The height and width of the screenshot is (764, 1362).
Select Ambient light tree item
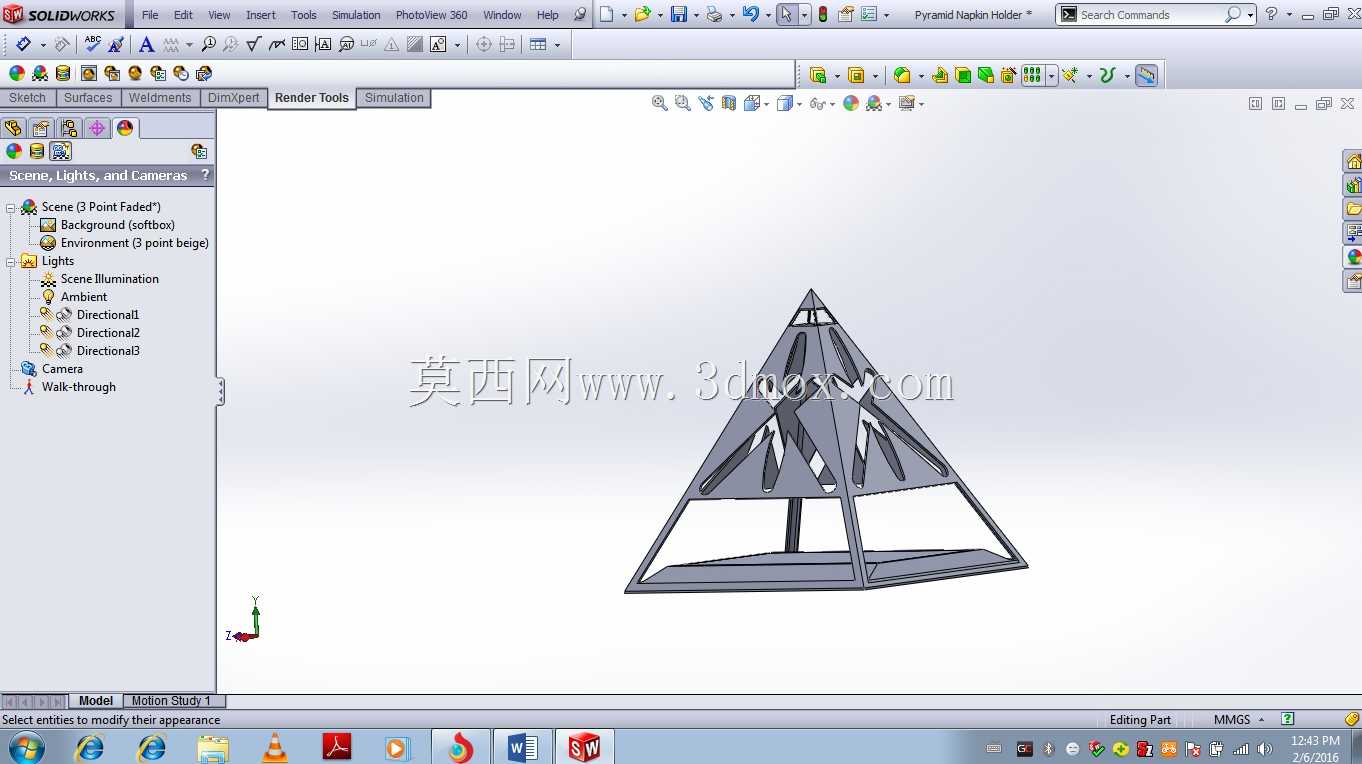pos(84,297)
